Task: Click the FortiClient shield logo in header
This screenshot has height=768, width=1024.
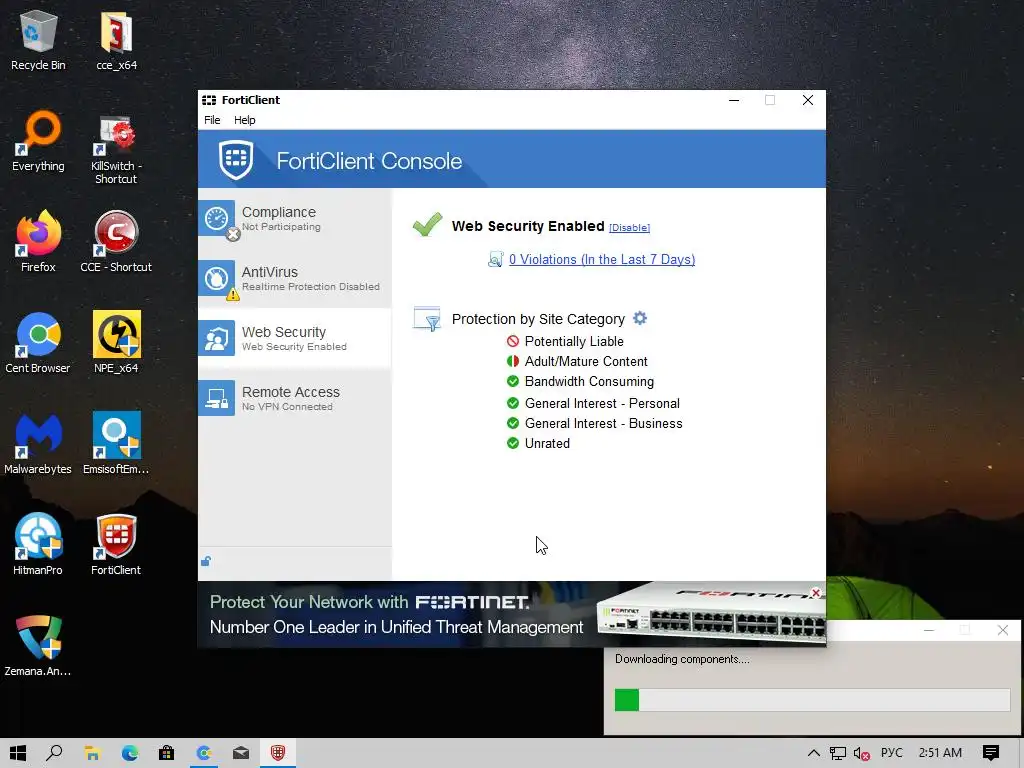Action: (x=236, y=159)
